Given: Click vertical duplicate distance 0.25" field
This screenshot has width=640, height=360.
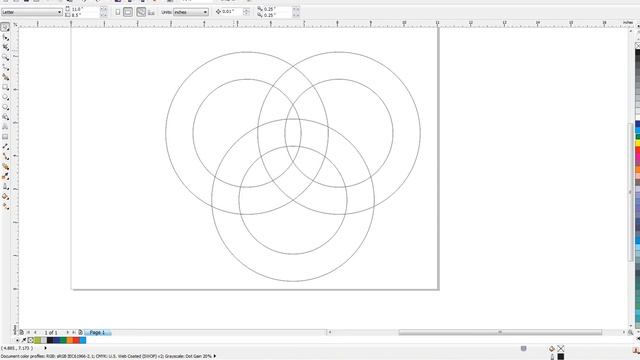Looking at the screenshot, I should pyautogui.click(x=278, y=15).
